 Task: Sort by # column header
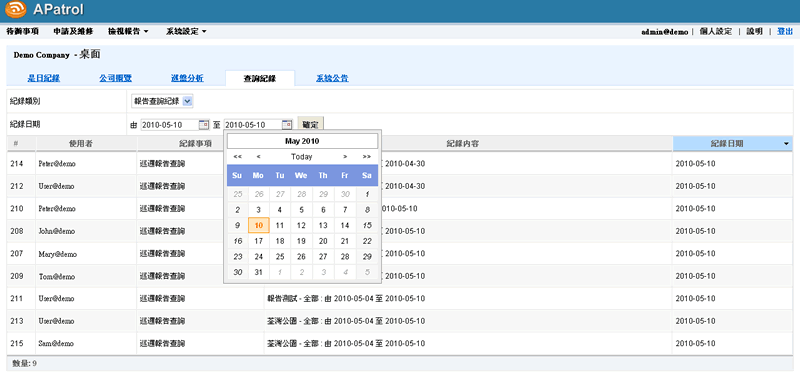[16, 144]
